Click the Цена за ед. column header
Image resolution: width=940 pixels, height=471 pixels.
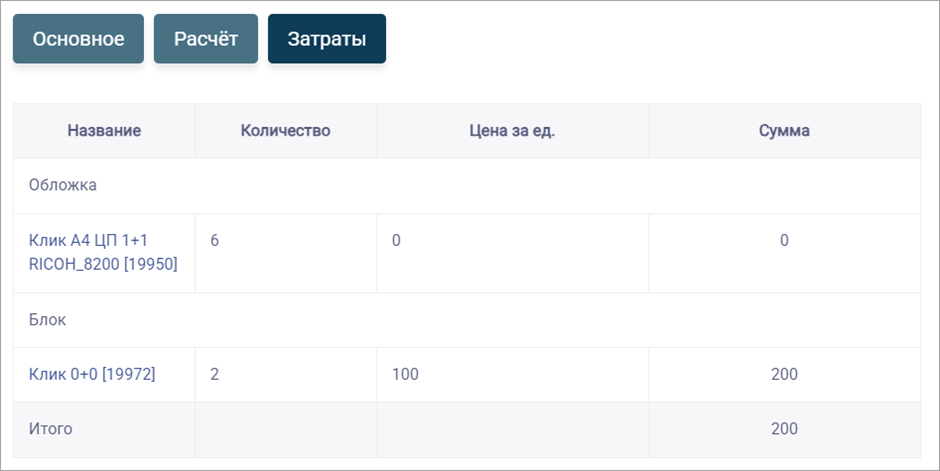point(512,131)
